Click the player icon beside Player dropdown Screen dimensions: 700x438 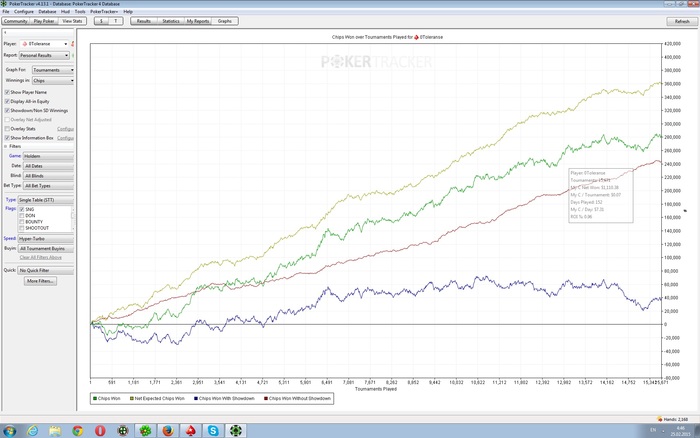point(72,44)
